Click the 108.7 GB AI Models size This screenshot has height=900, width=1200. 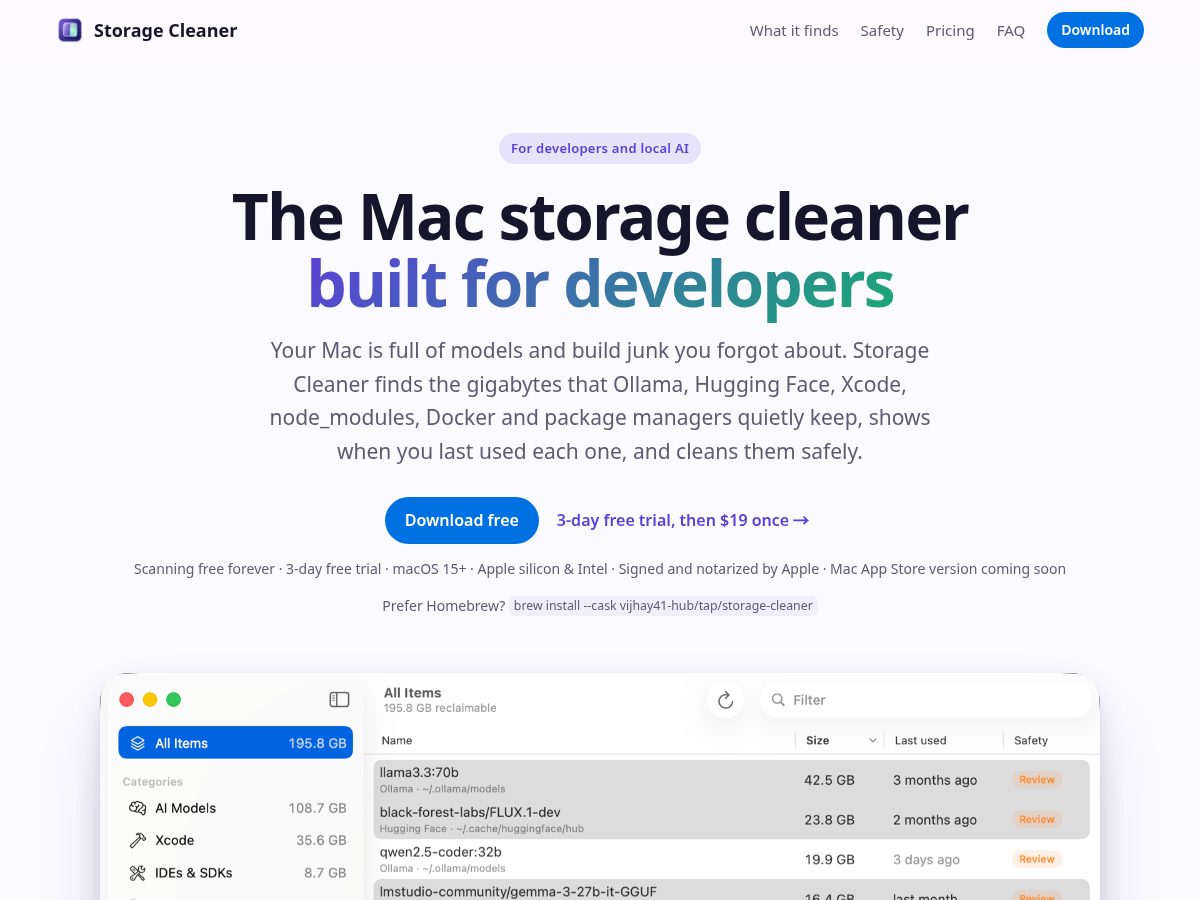coord(317,808)
